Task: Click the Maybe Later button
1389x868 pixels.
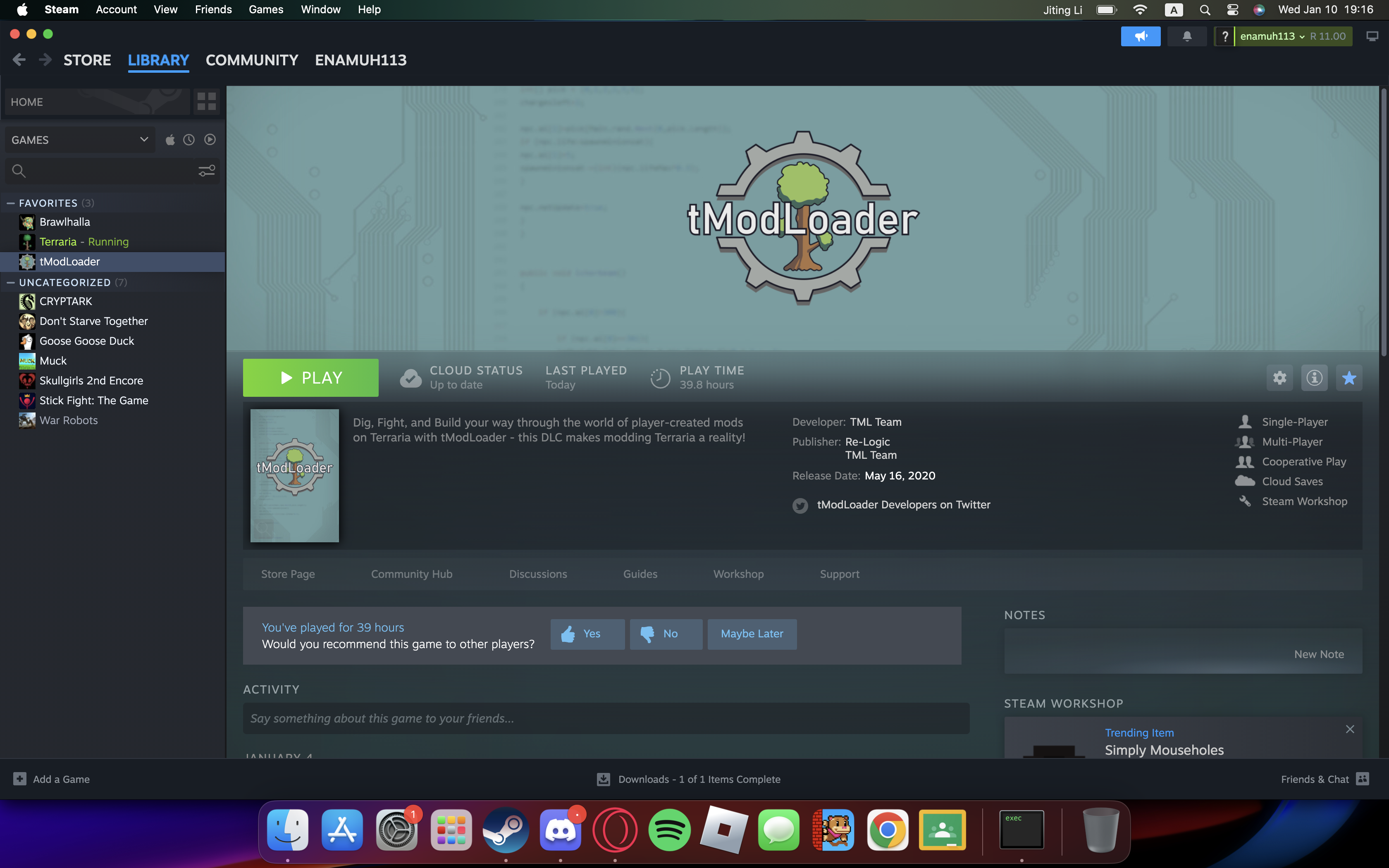Action: [751, 634]
